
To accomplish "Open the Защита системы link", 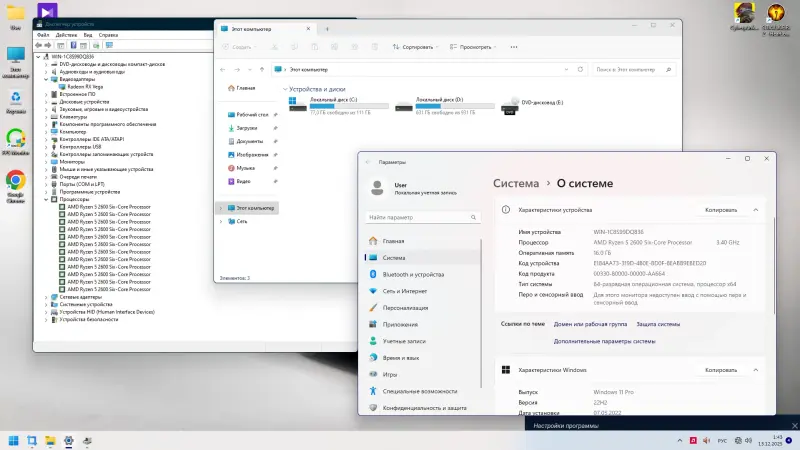I will click(x=658, y=324).
